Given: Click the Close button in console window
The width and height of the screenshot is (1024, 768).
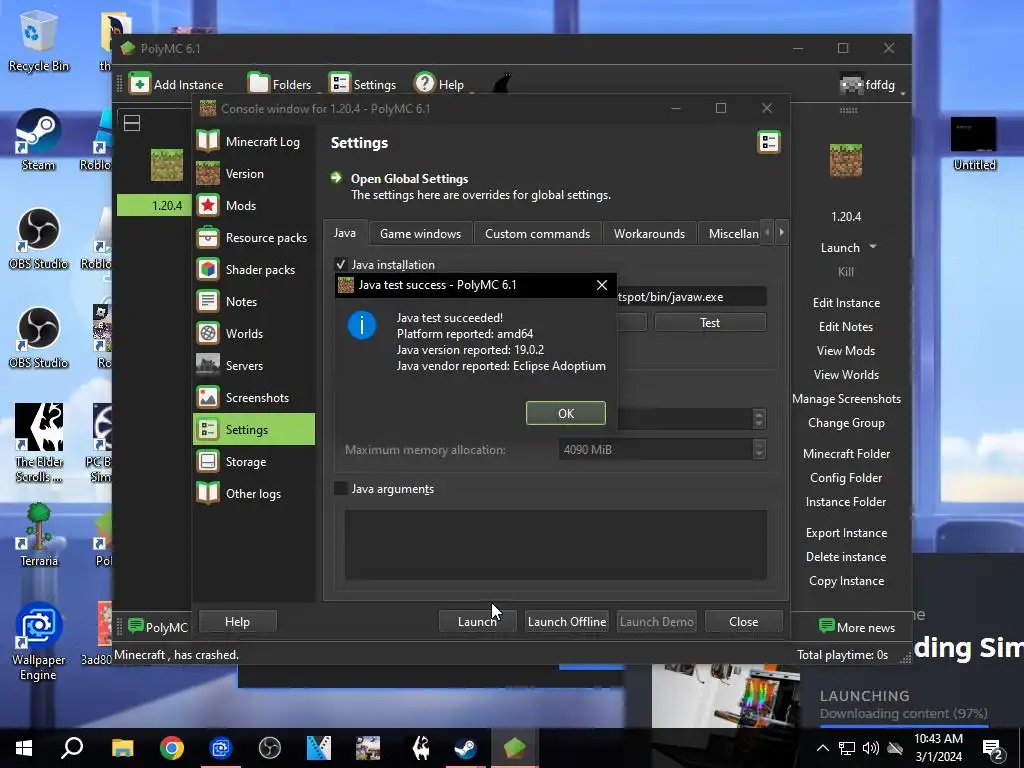Looking at the screenshot, I should pos(743,622).
